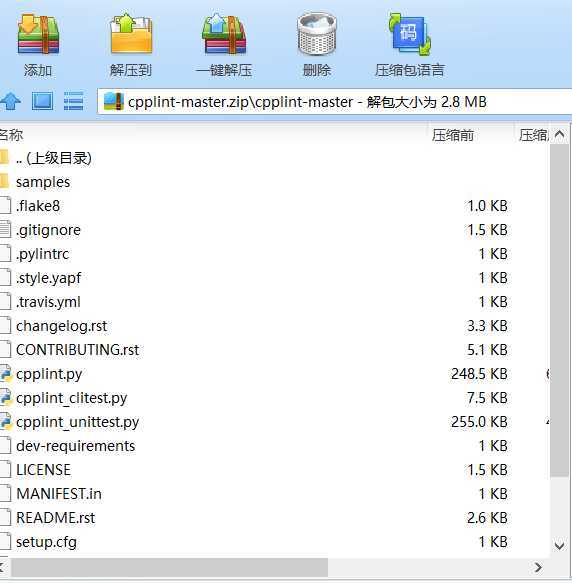
Task: Click the samples folder icon
Action: point(4,182)
